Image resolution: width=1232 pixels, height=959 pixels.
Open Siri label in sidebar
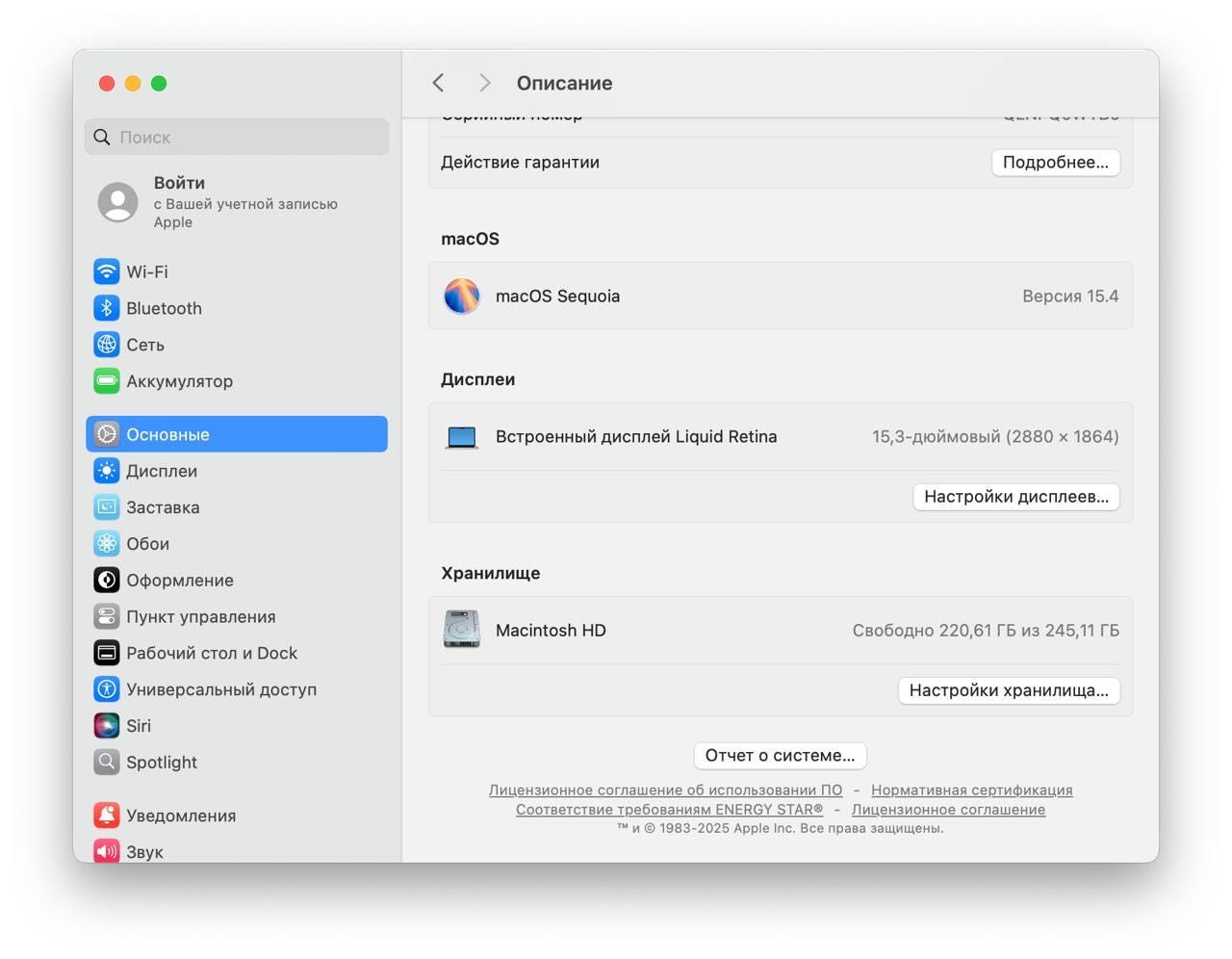pyautogui.click(x=139, y=726)
